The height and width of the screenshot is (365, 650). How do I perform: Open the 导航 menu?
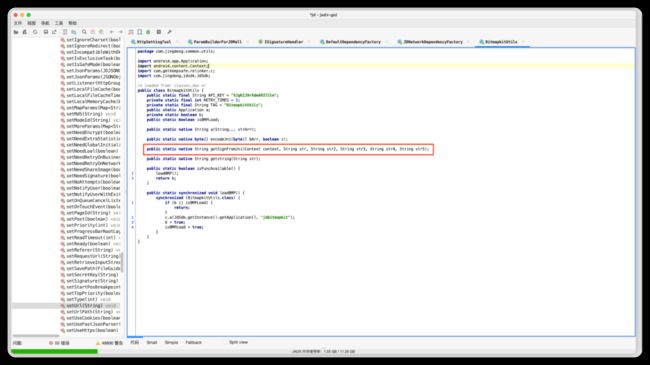click(x=45, y=23)
